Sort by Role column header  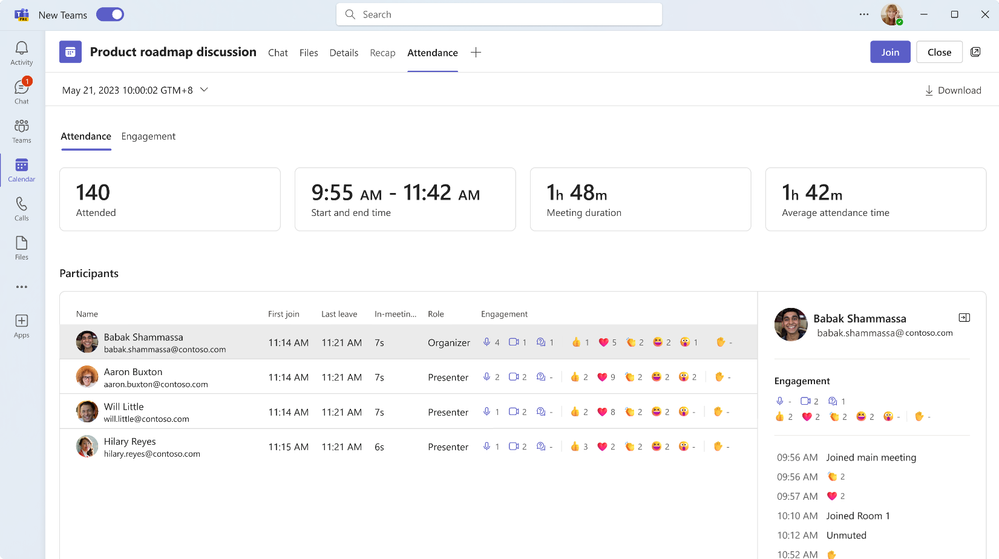(x=436, y=314)
